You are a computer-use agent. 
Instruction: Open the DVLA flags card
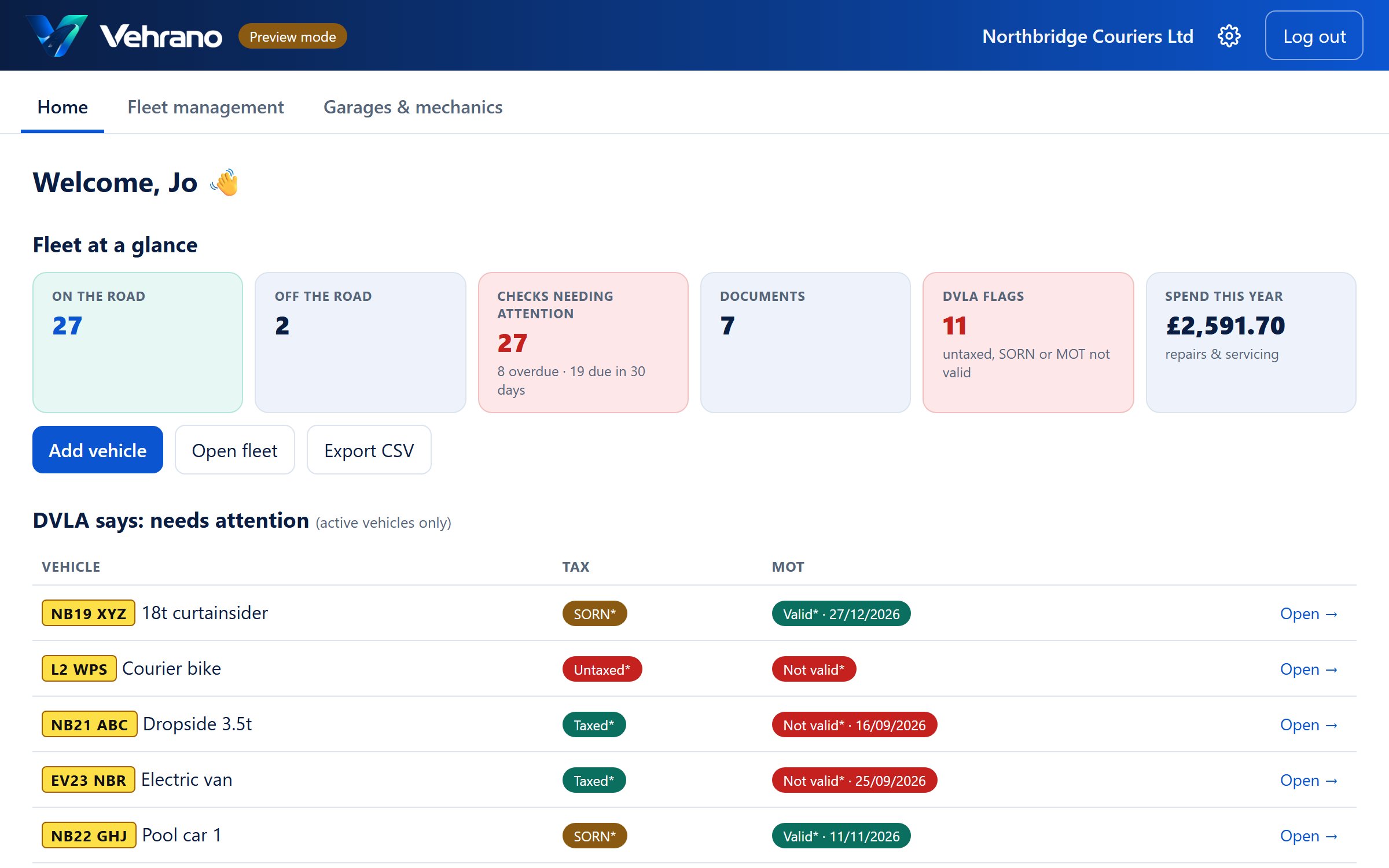1028,343
